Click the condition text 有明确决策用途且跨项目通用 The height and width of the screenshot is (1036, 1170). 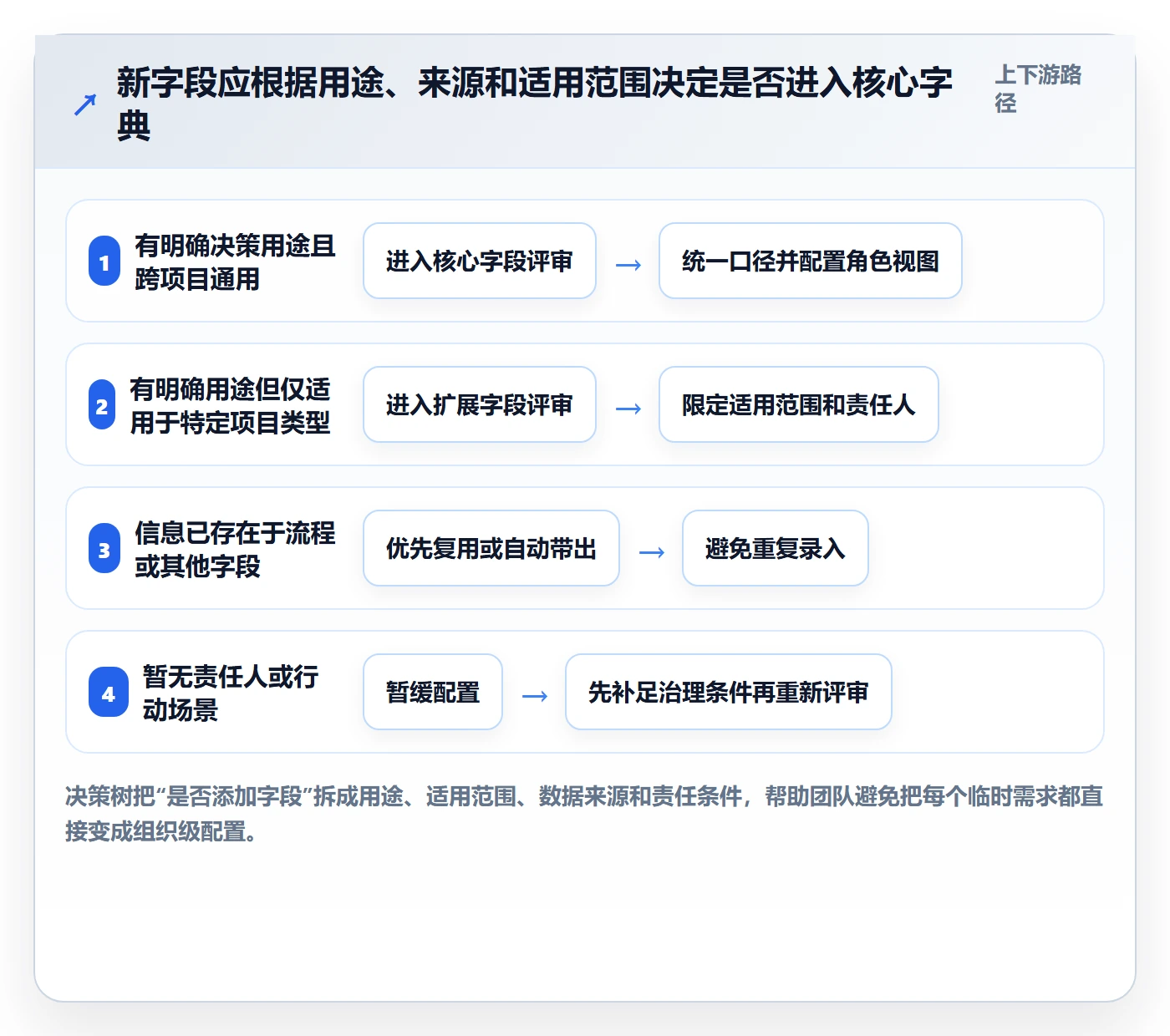[235, 262]
